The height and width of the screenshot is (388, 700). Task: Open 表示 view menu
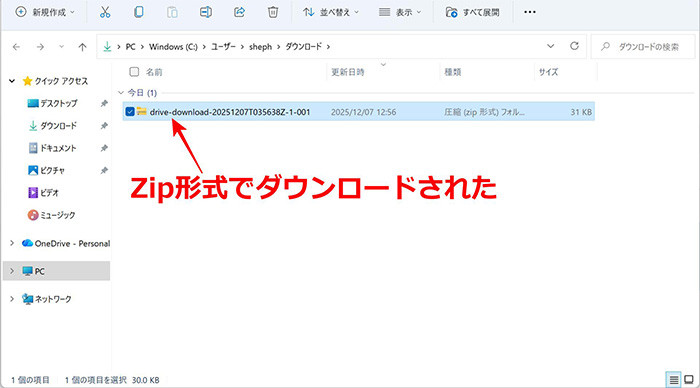tap(400, 12)
